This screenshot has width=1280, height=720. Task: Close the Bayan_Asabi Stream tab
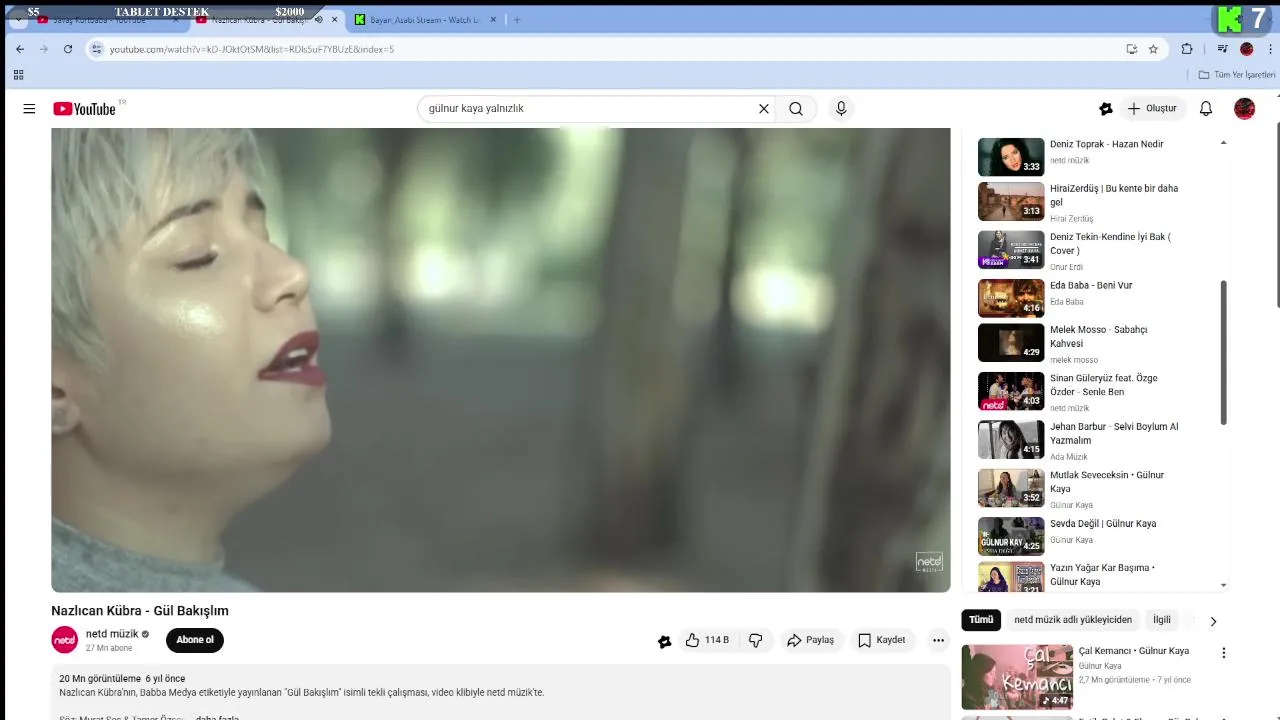click(493, 20)
